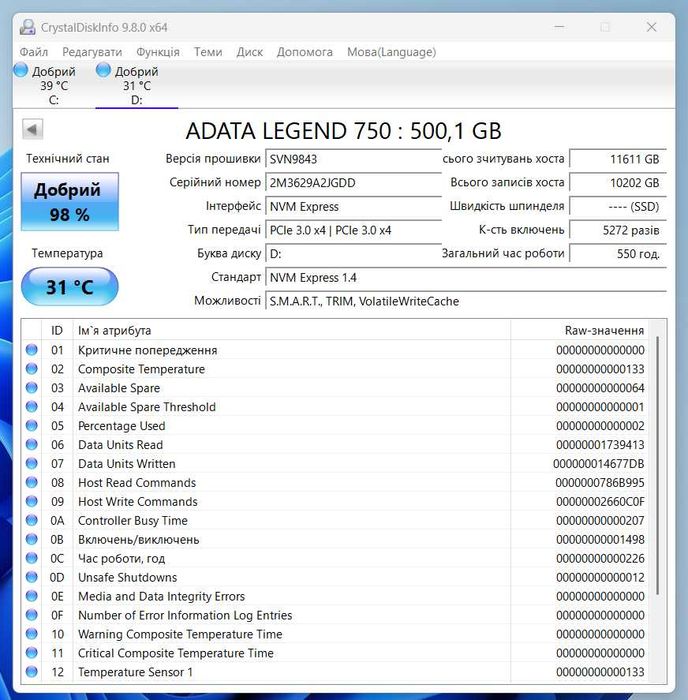
Task: Click the Добрий 98 % health status button
Action: pos(70,202)
